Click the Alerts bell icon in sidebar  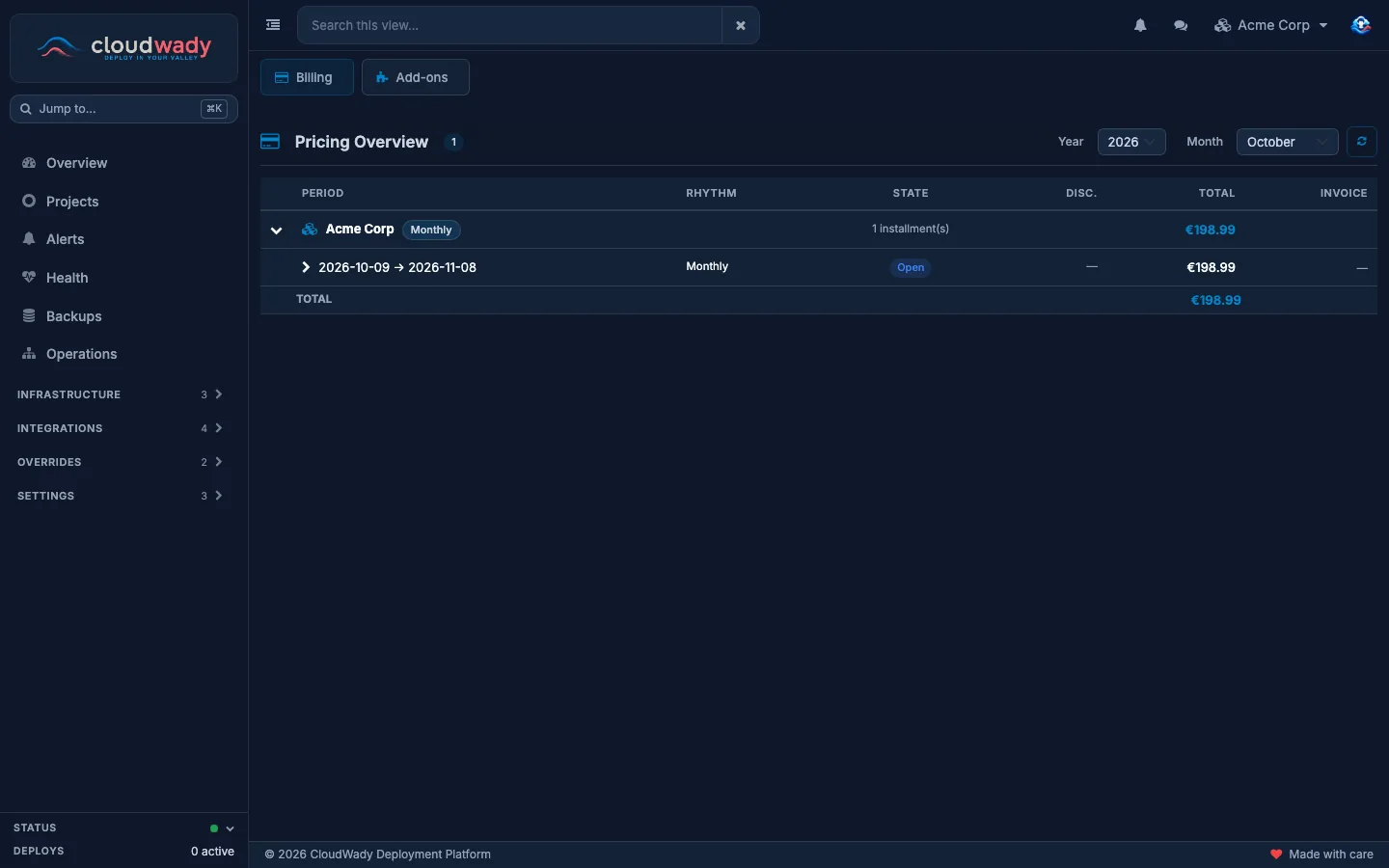tap(29, 238)
